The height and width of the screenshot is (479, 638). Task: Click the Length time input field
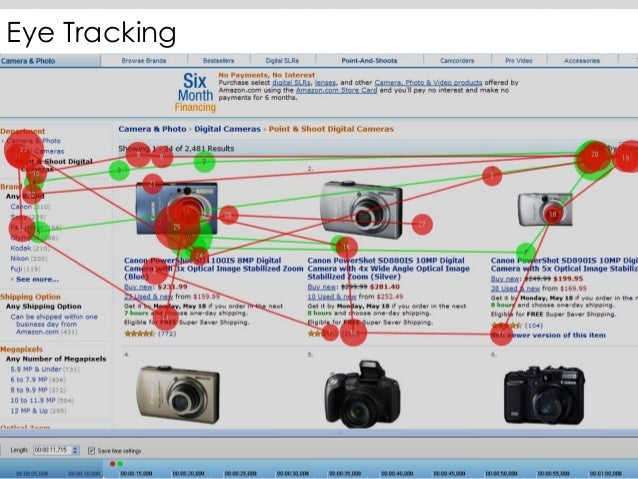52,450
